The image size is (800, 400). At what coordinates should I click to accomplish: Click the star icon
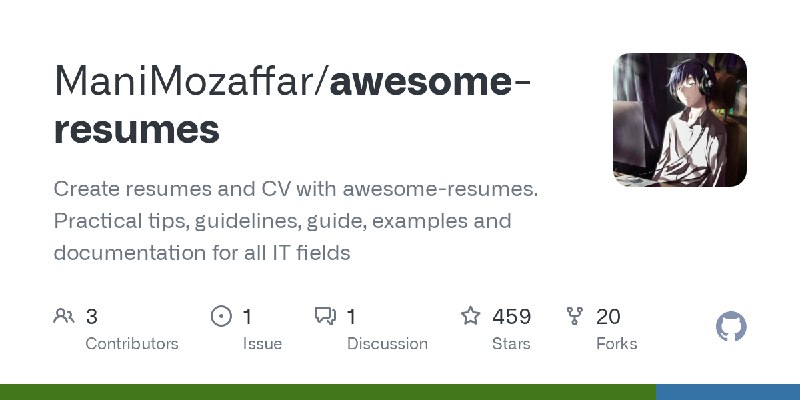[470, 316]
